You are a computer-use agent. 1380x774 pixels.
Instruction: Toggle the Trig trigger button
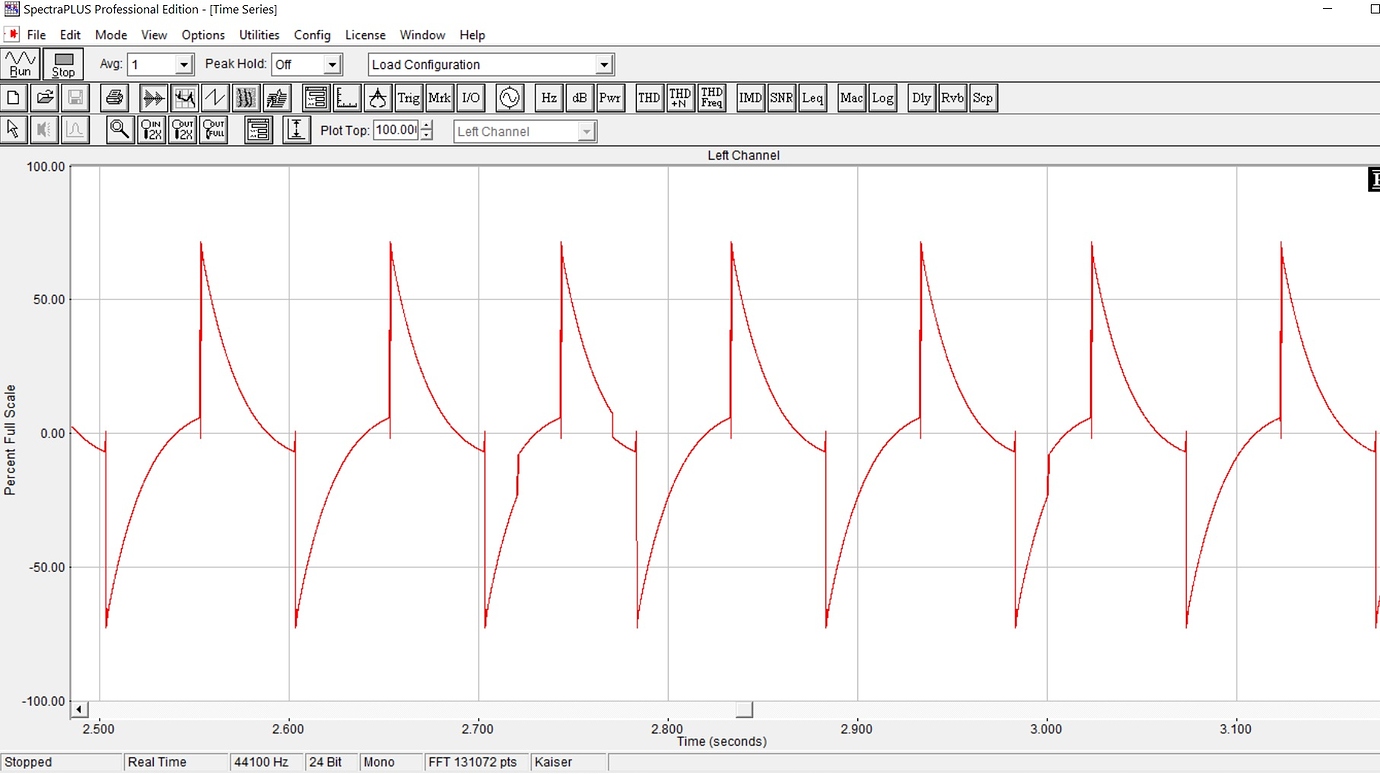(408, 98)
